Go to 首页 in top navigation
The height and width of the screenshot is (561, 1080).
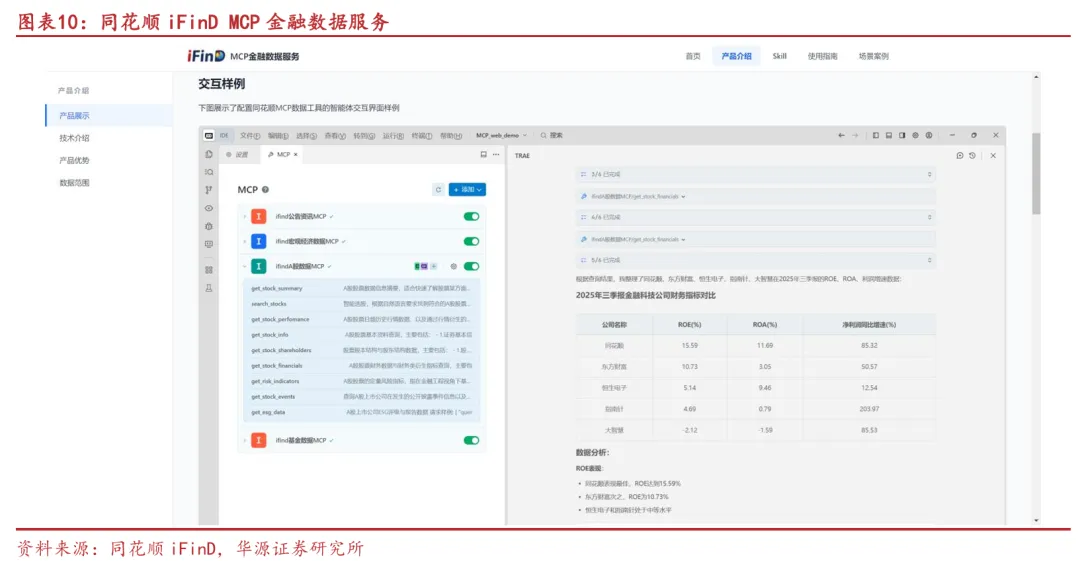(x=693, y=56)
